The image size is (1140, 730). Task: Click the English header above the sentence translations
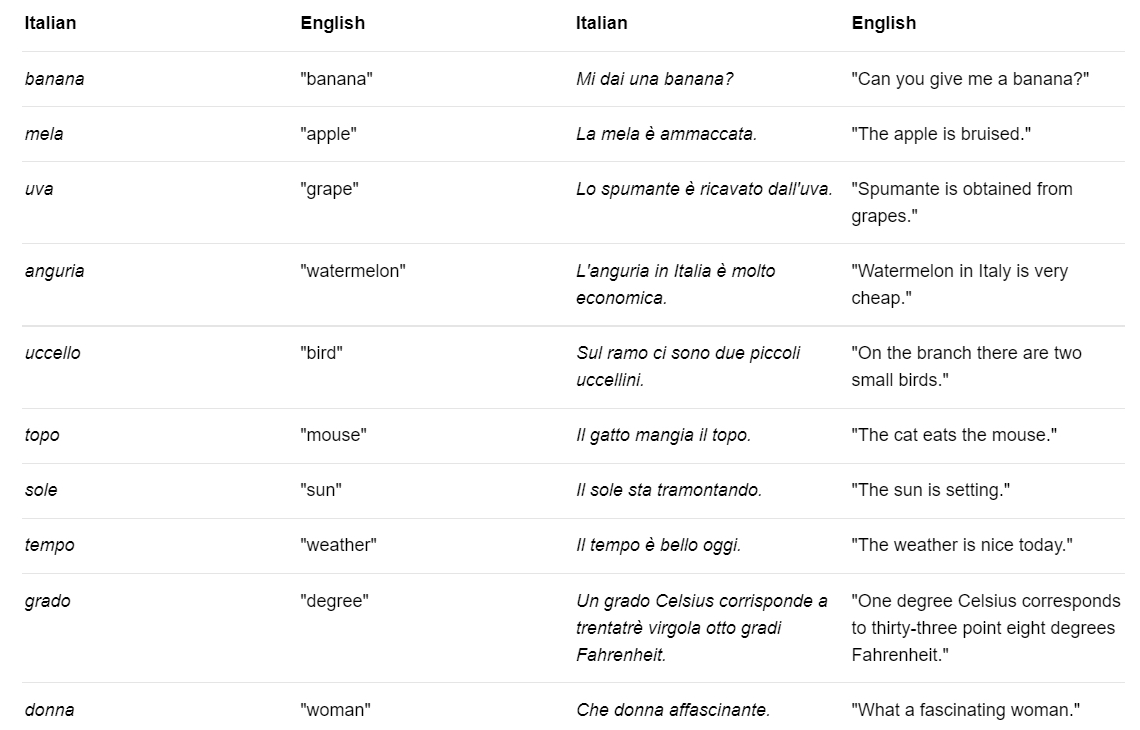point(884,23)
